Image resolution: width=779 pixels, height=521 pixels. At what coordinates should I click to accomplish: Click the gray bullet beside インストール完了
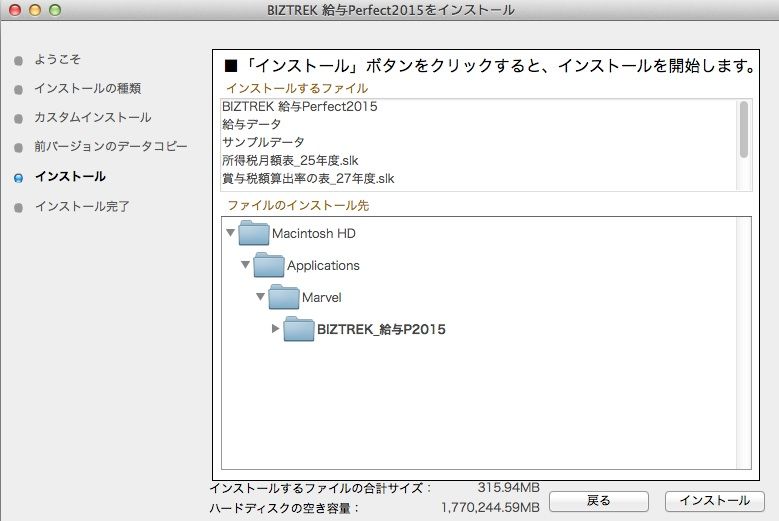click(18, 208)
